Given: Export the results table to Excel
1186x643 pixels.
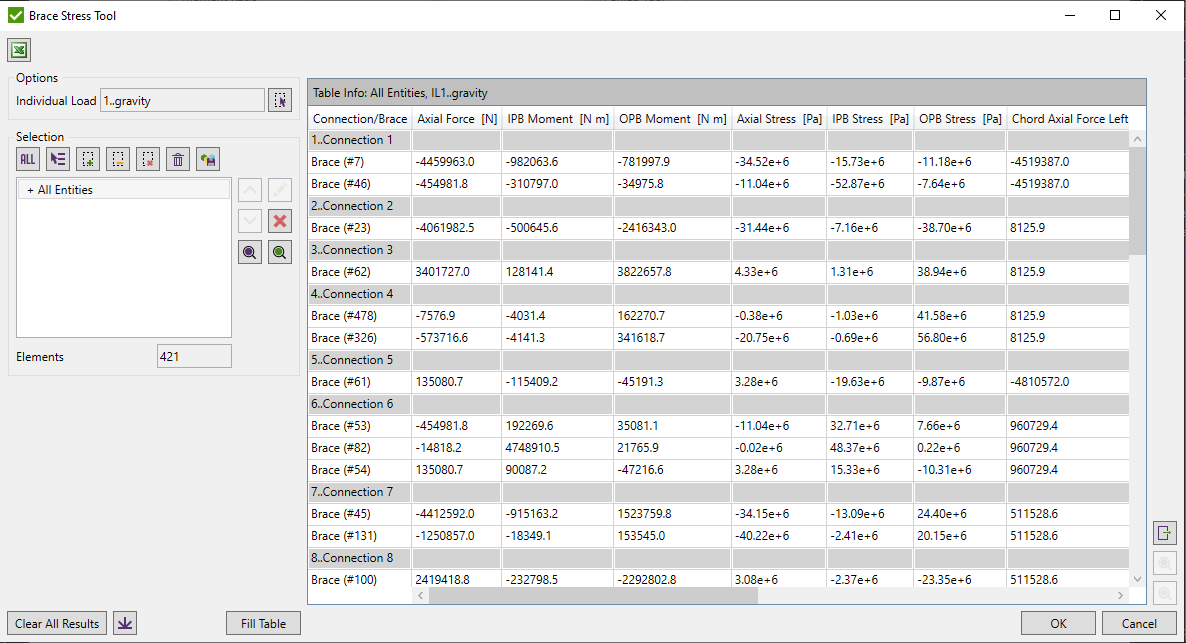Looking at the screenshot, I should 18,49.
